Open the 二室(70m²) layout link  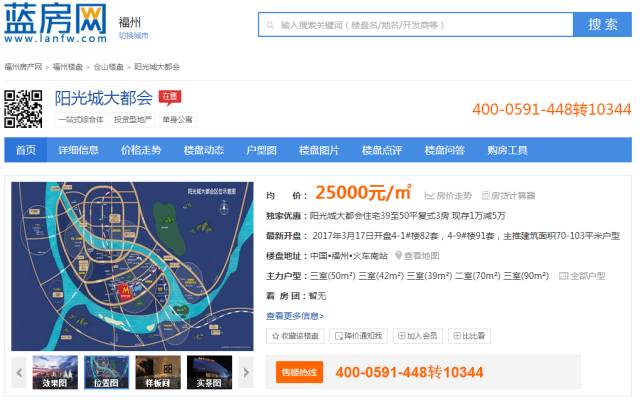[478, 276]
